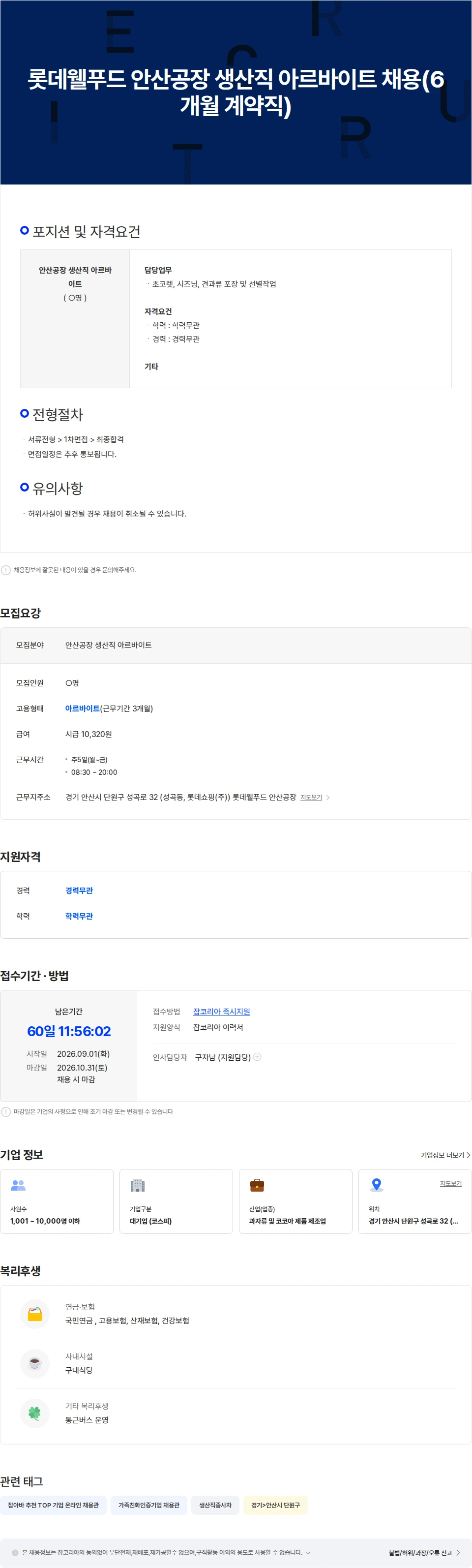Click the in-house facilities coffee cup icon
The width and height of the screenshot is (472, 1568).
click(x=35, y=1363)
